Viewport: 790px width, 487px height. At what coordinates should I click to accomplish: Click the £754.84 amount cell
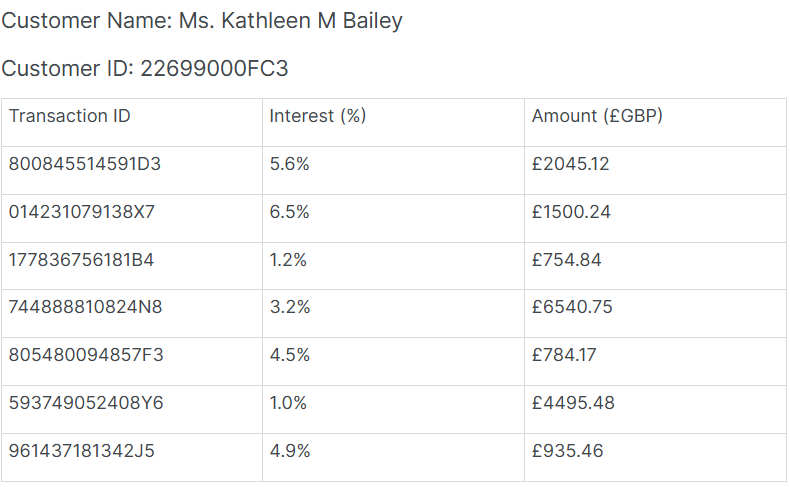pyautogui.click(x=567, y=260)
